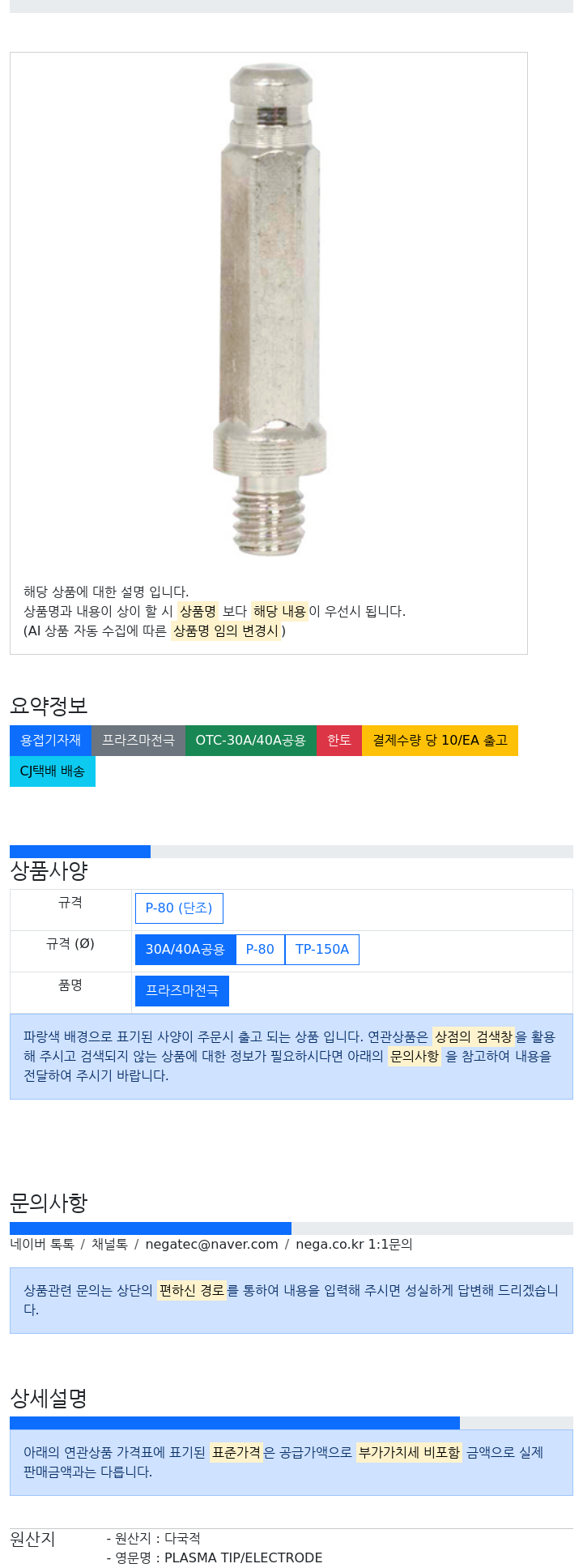This screenshot has height=1568, width=583.
Task: Open the 네이버 톡톡 contact link
Action: click(42, 1245)
